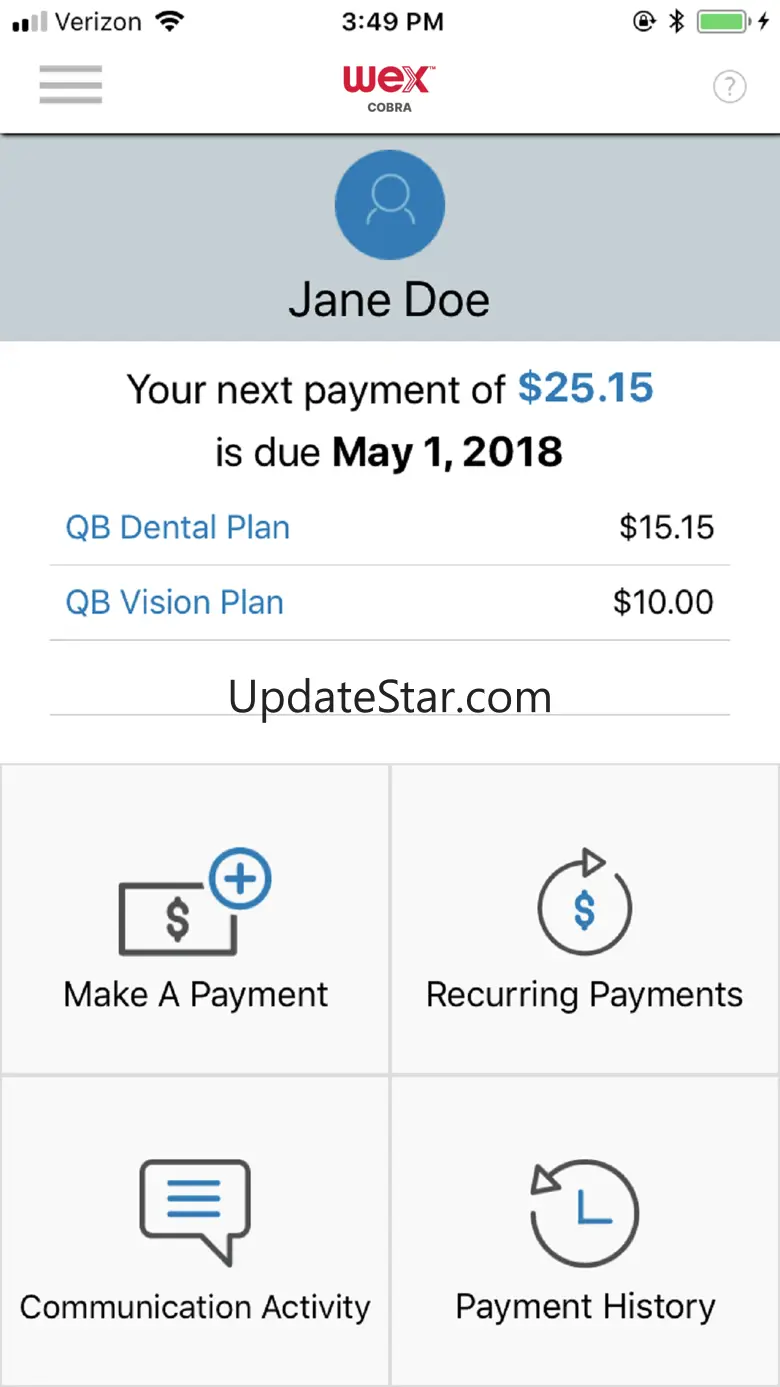Select the Make A Payment label
The width and height of the screenshot is (780, 1387).
pyautogui.click(x=196, y=994)
